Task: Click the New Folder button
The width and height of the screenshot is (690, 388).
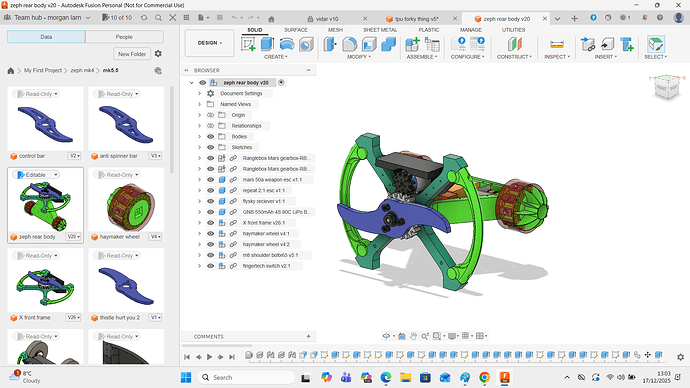Action: pos(132,54)
